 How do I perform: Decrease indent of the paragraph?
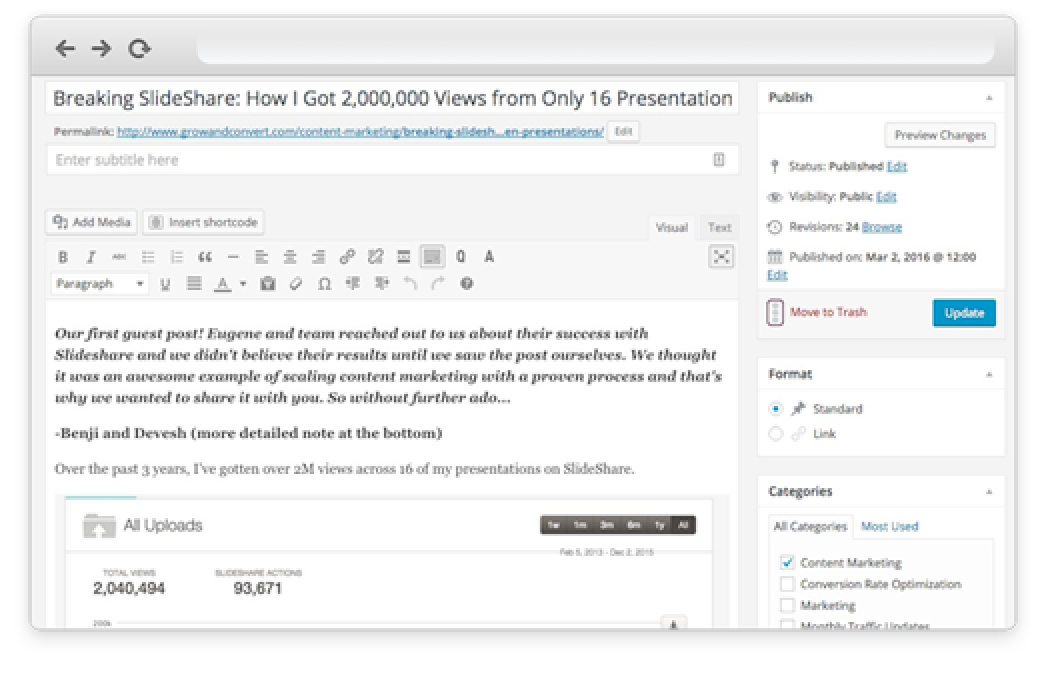click(353, 284)
